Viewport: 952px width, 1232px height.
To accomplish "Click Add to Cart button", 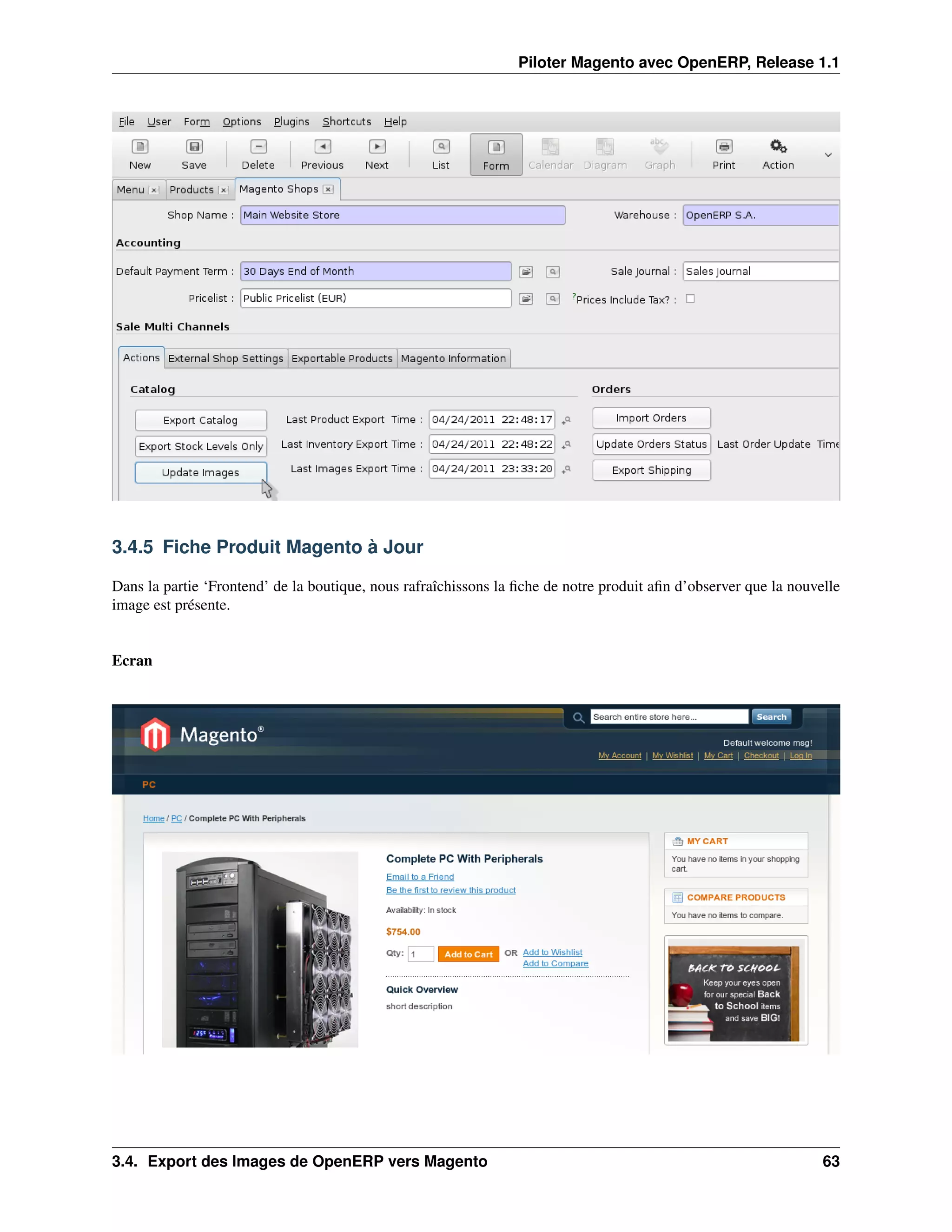I will 468,954.
